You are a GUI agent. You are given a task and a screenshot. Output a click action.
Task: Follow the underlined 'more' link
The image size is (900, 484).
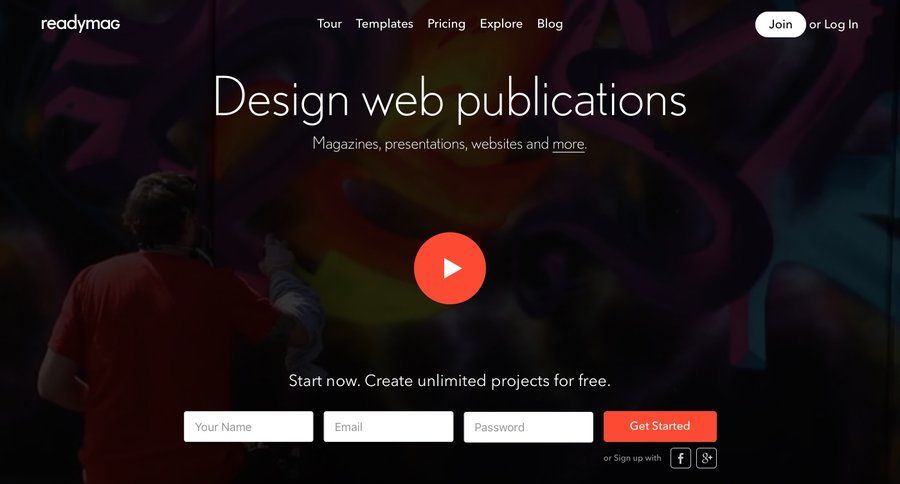[568, 144]
